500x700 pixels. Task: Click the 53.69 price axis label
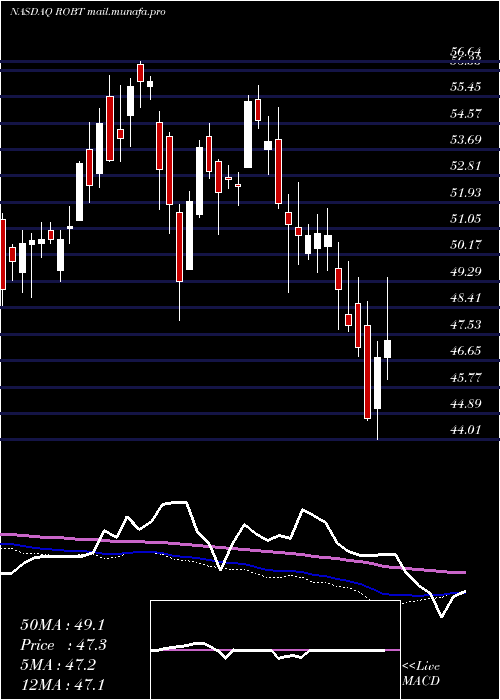(x=465, y=140)
